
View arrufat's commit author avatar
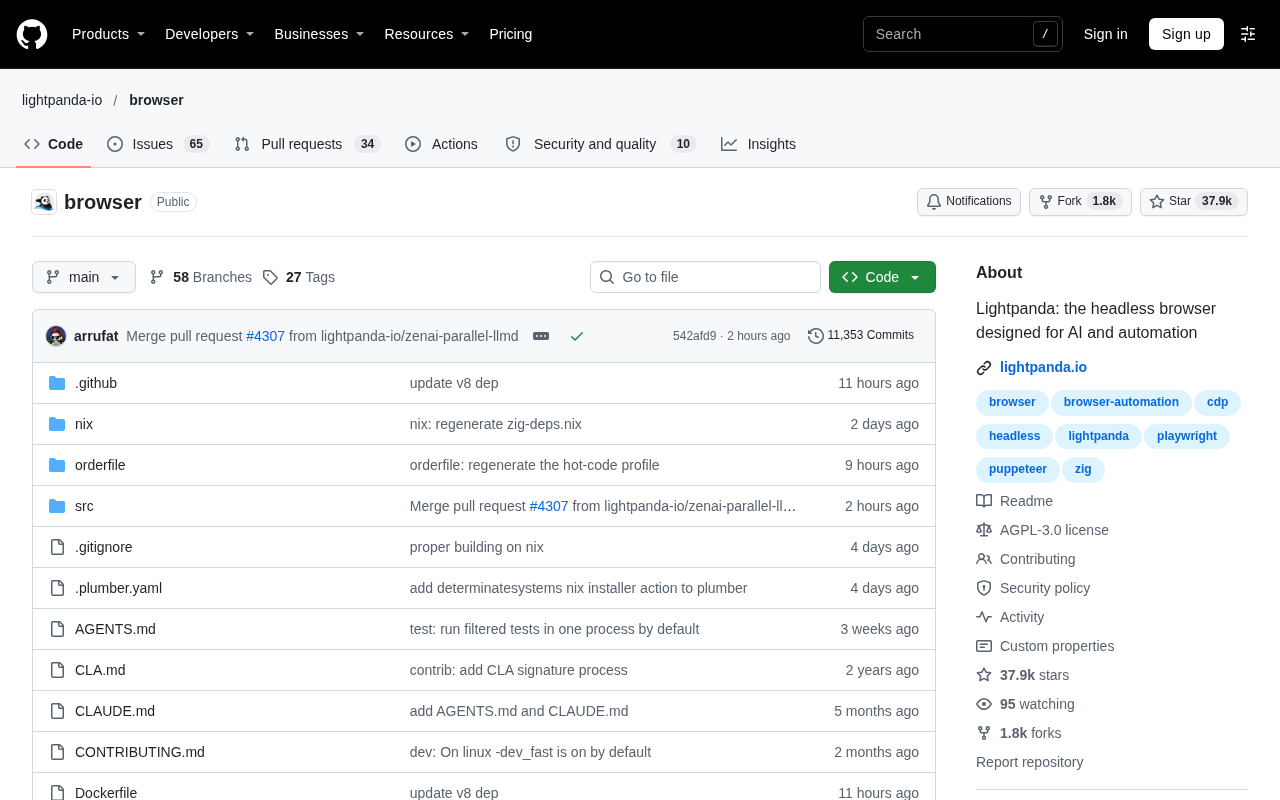[x=56, y=336]
